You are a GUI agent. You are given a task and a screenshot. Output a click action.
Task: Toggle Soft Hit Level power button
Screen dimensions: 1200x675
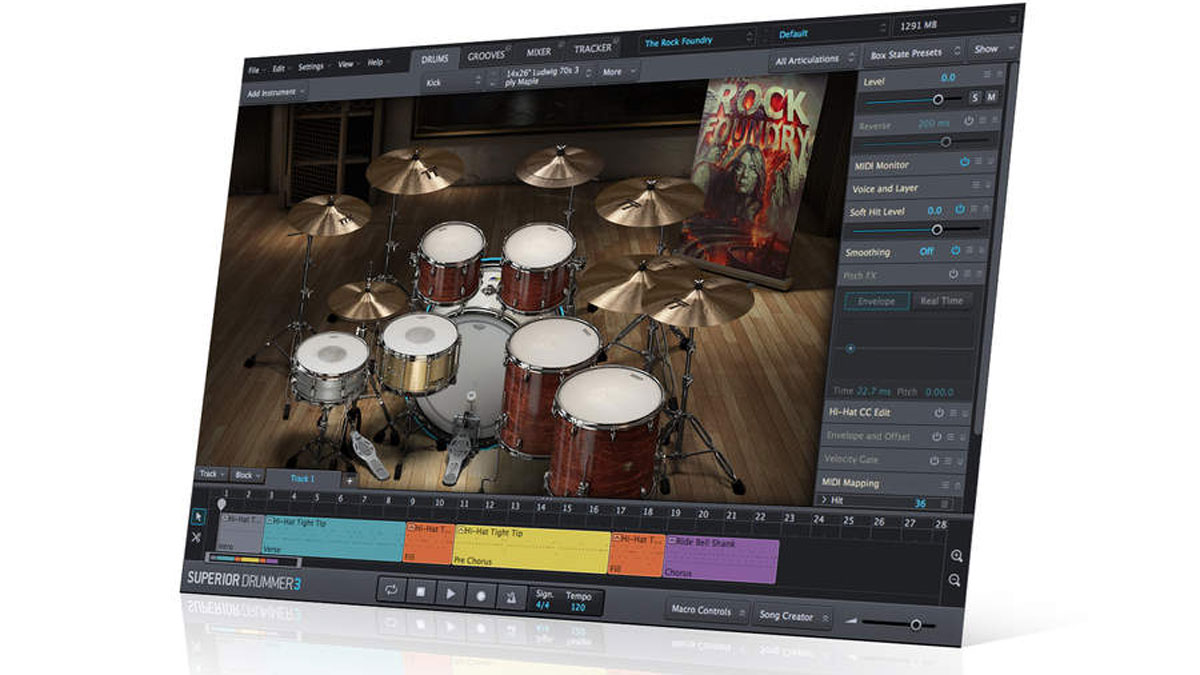click(x=959, y=210)
